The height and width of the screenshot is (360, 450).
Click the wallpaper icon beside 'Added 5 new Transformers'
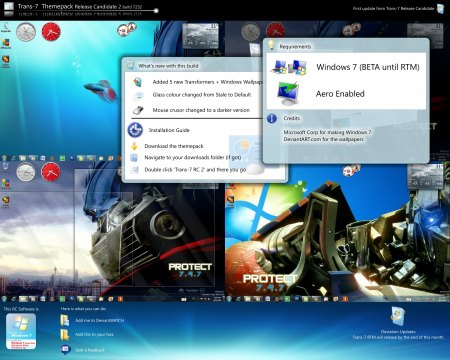tap(138, 82)
